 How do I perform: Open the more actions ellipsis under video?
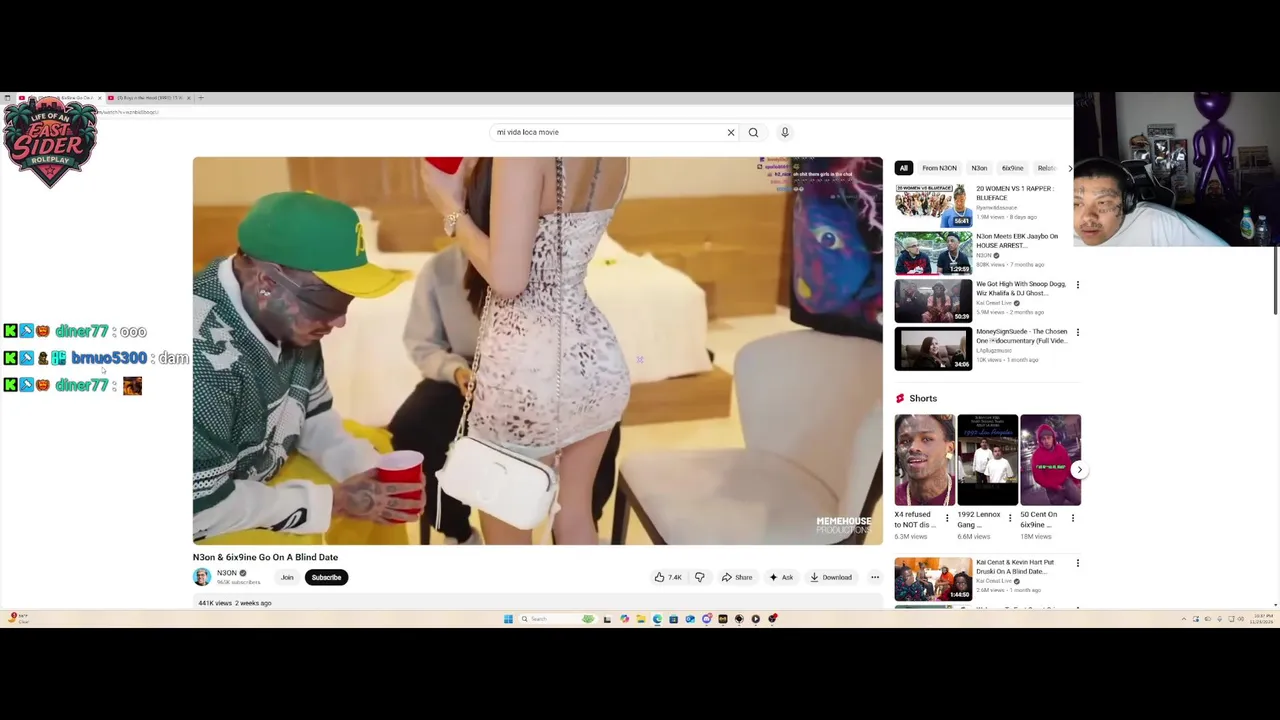click(875, 577)
